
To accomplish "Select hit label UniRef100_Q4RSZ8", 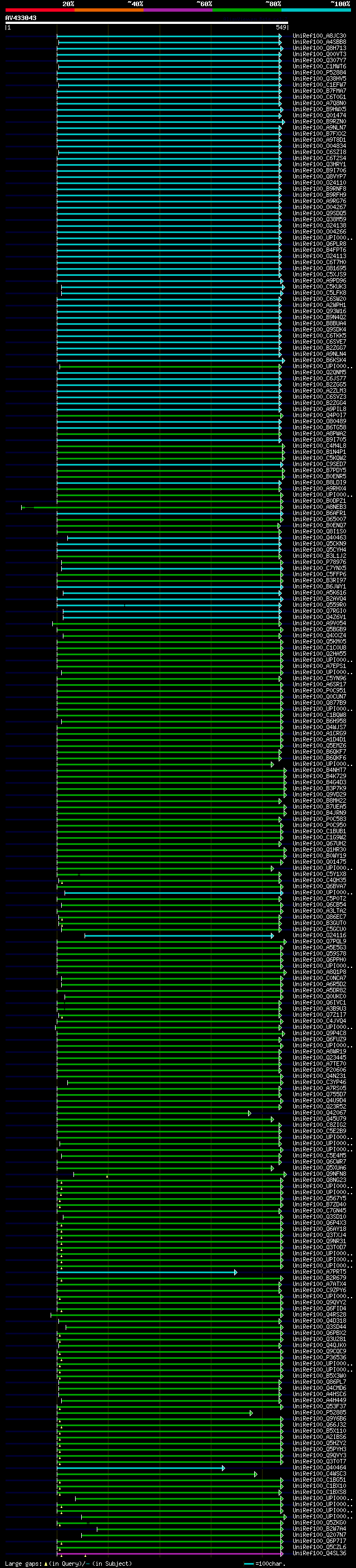I will [x=319, y=1315].
